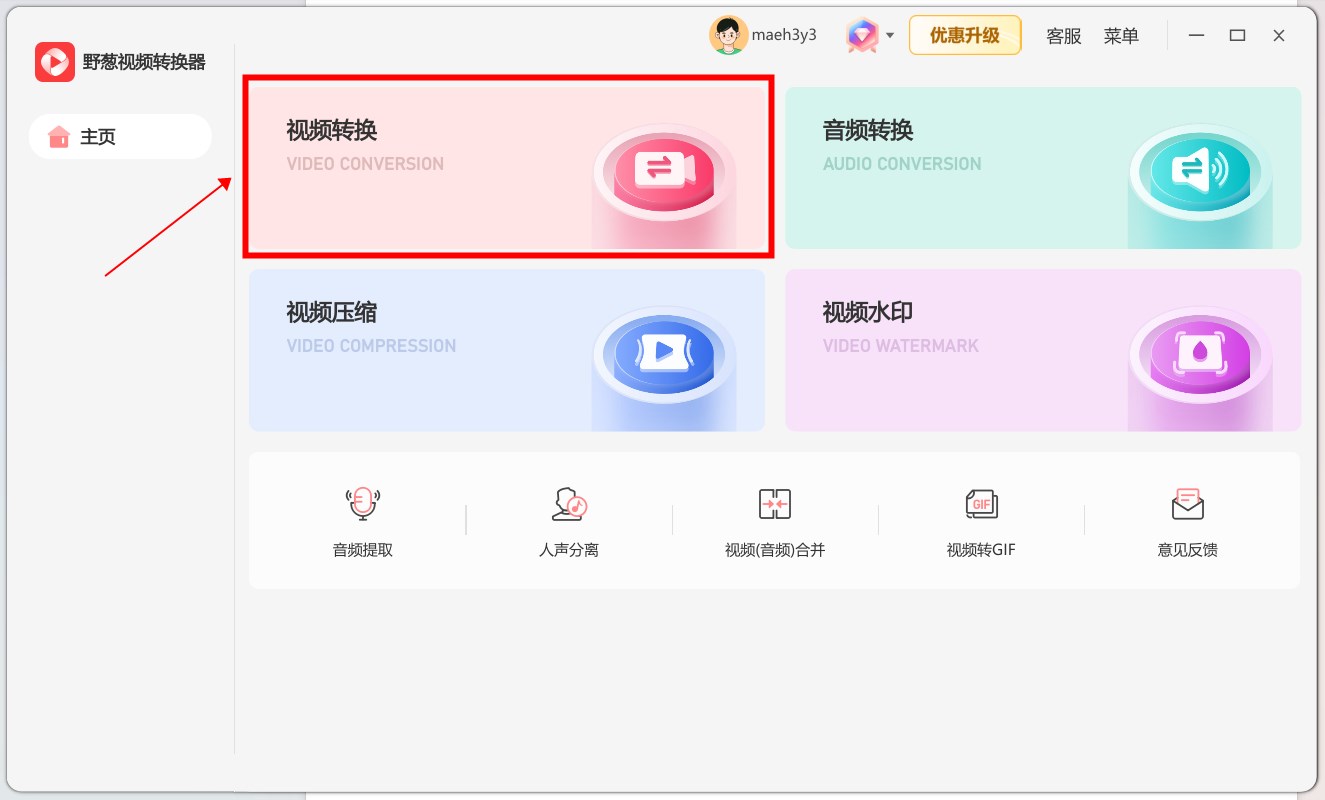Viewport: 1325px width, 800px height.
Task: Click the VIDEO COMPRESSION subtitle text
Action: click(371, 346)
